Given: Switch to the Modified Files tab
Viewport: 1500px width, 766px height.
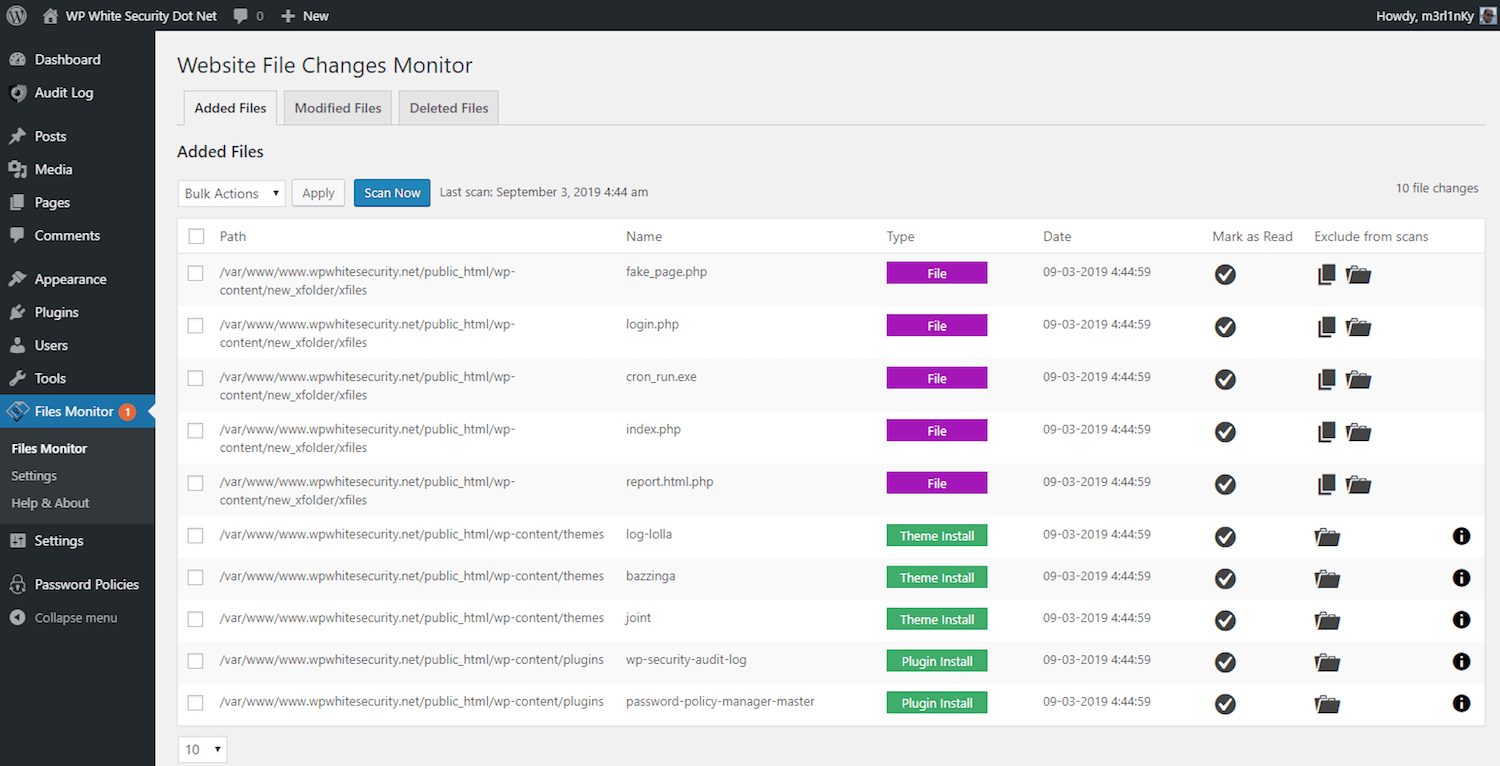Looking at the screenshot, I should pyautogui.click(x=337, y=107).
